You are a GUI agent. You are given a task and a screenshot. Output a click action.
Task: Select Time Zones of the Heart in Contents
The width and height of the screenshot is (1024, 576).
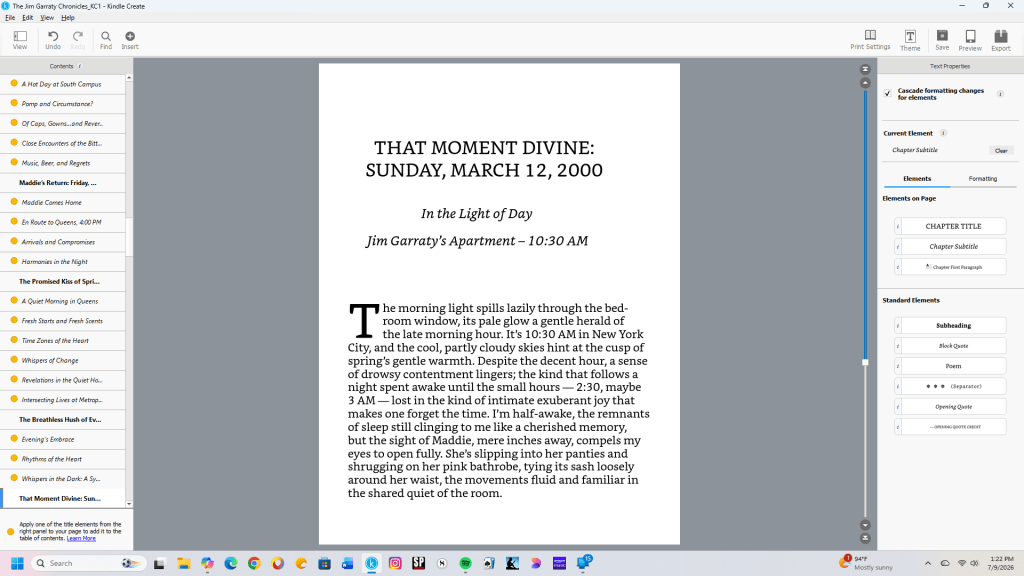(55, 341)
